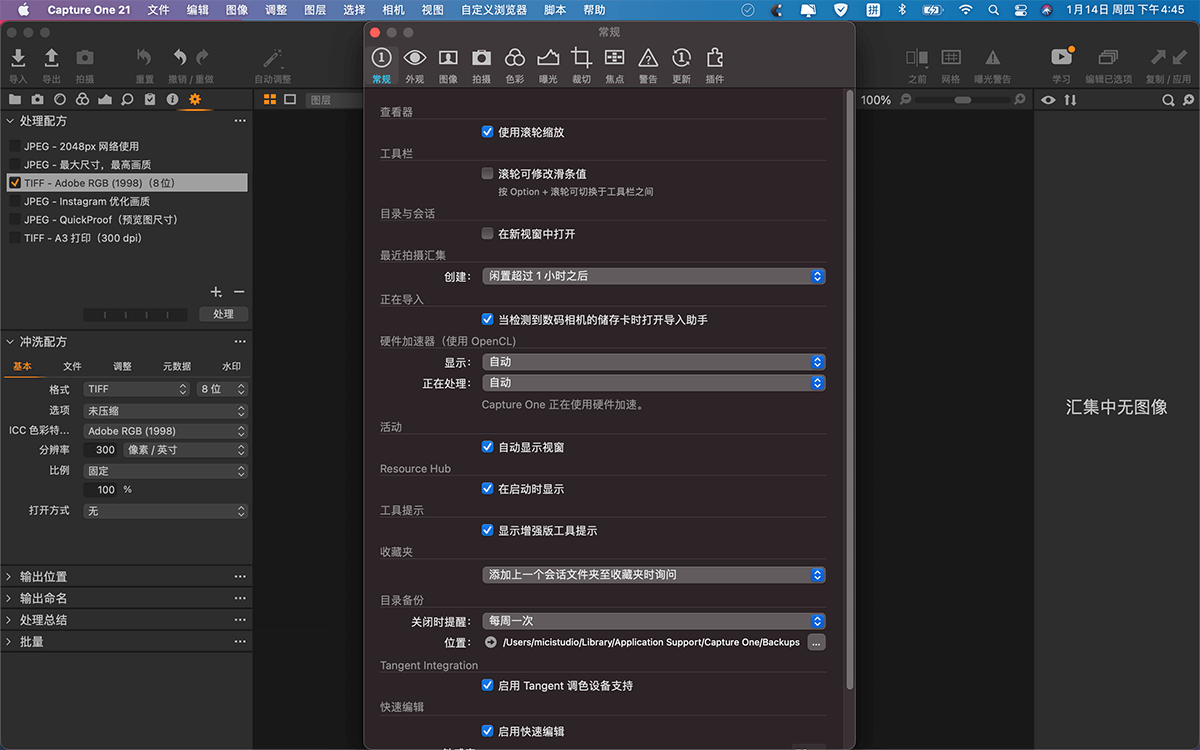1200x750 pixels.
Task: Open the 显示 hardware acceleration dropdown
Action: pos(654,362)
